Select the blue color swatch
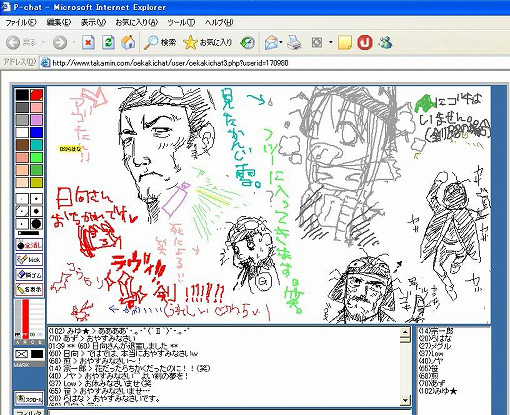Viewport: 510px width, 415px height. (x=37, y=132)
